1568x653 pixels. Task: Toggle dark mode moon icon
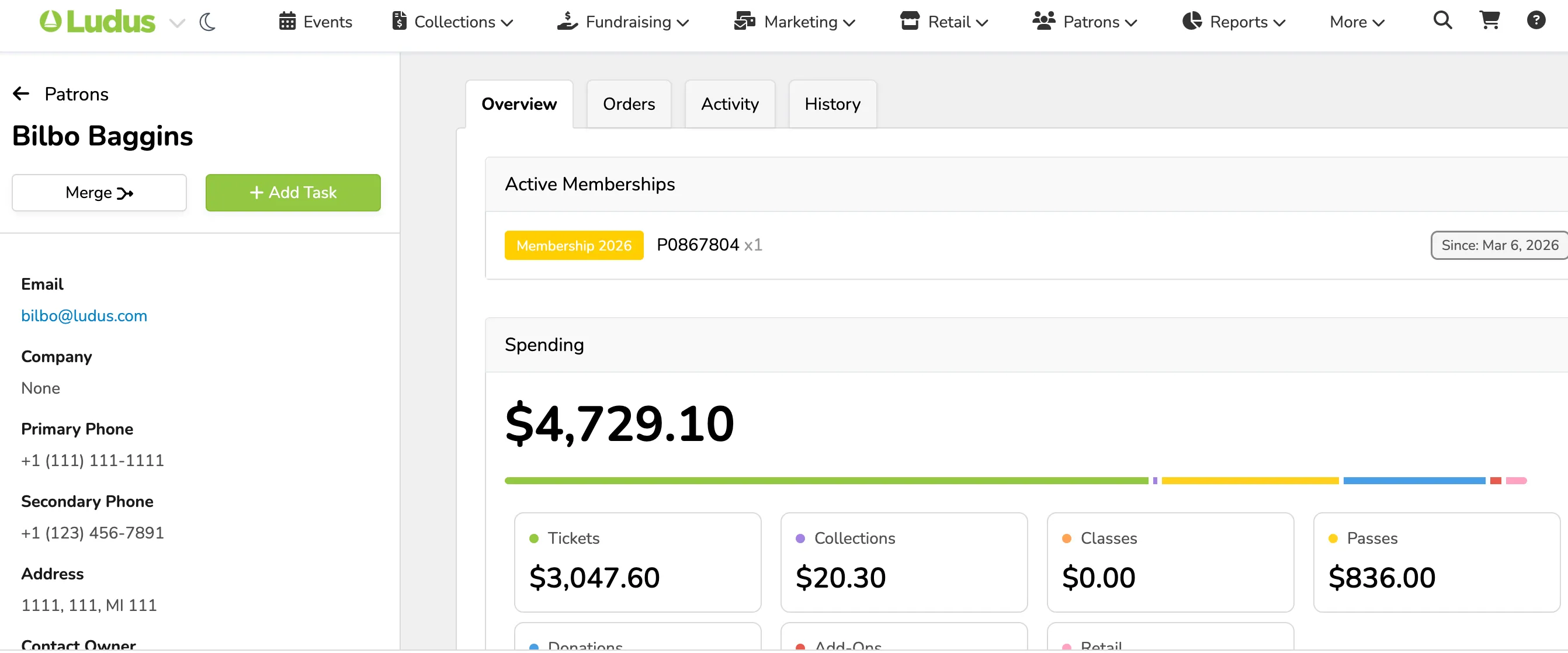point(207,23)
